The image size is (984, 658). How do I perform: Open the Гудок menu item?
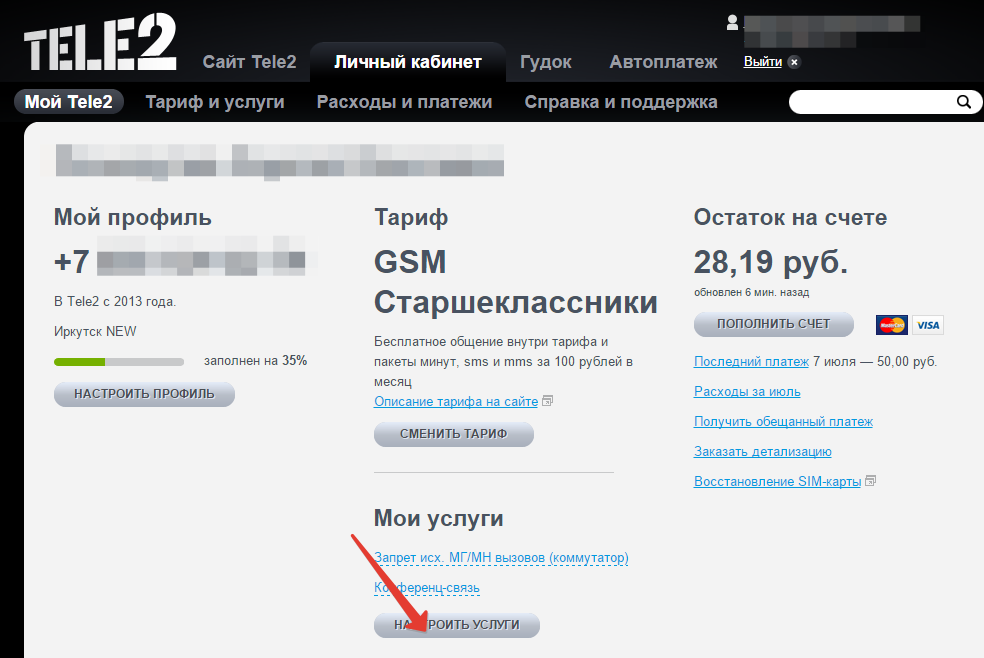(546, 61)
